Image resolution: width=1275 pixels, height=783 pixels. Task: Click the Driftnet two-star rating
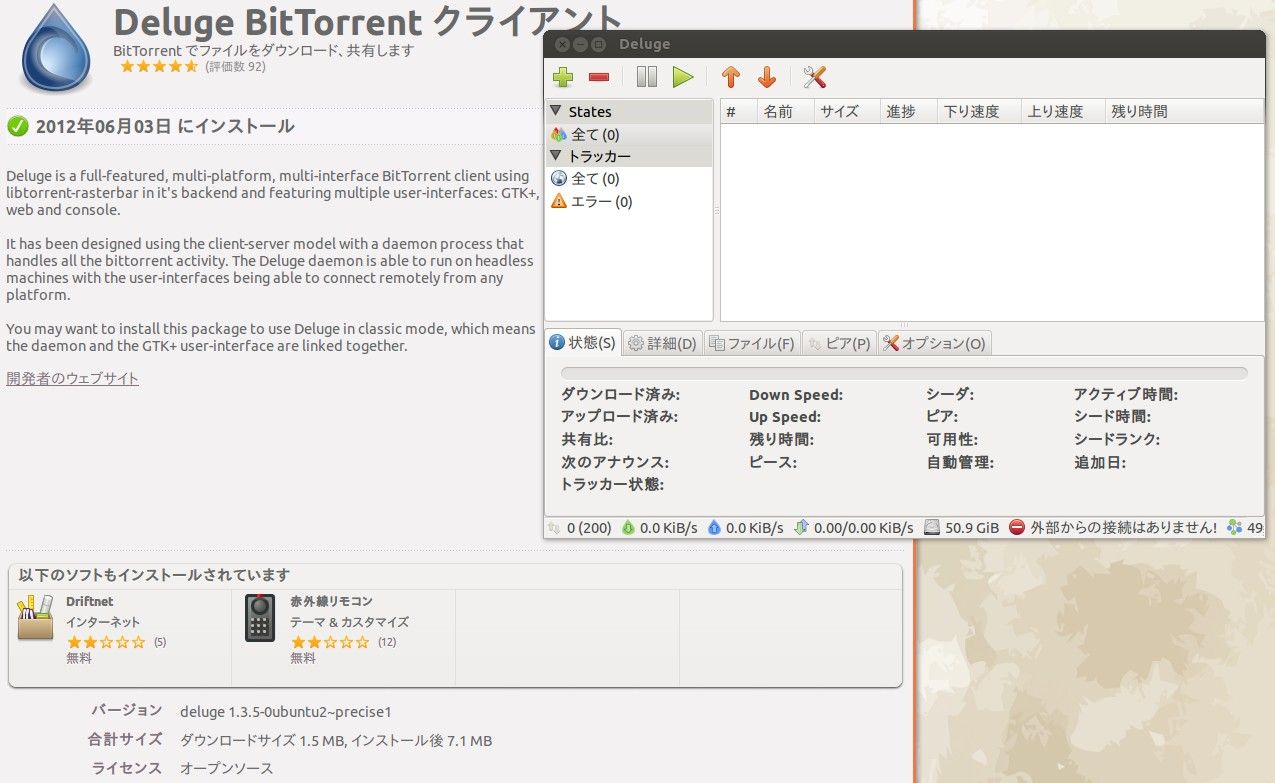106,642
